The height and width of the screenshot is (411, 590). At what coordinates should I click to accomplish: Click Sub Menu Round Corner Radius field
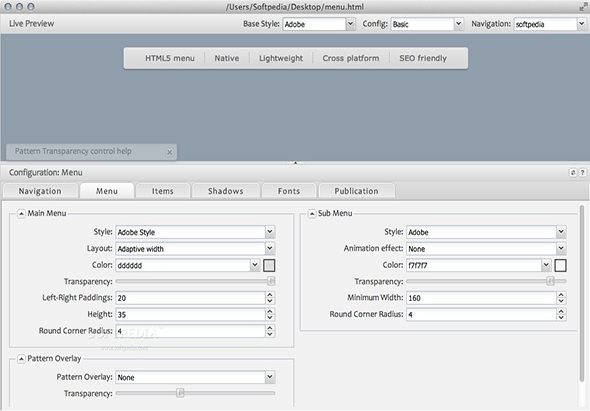tap(481, 315)
